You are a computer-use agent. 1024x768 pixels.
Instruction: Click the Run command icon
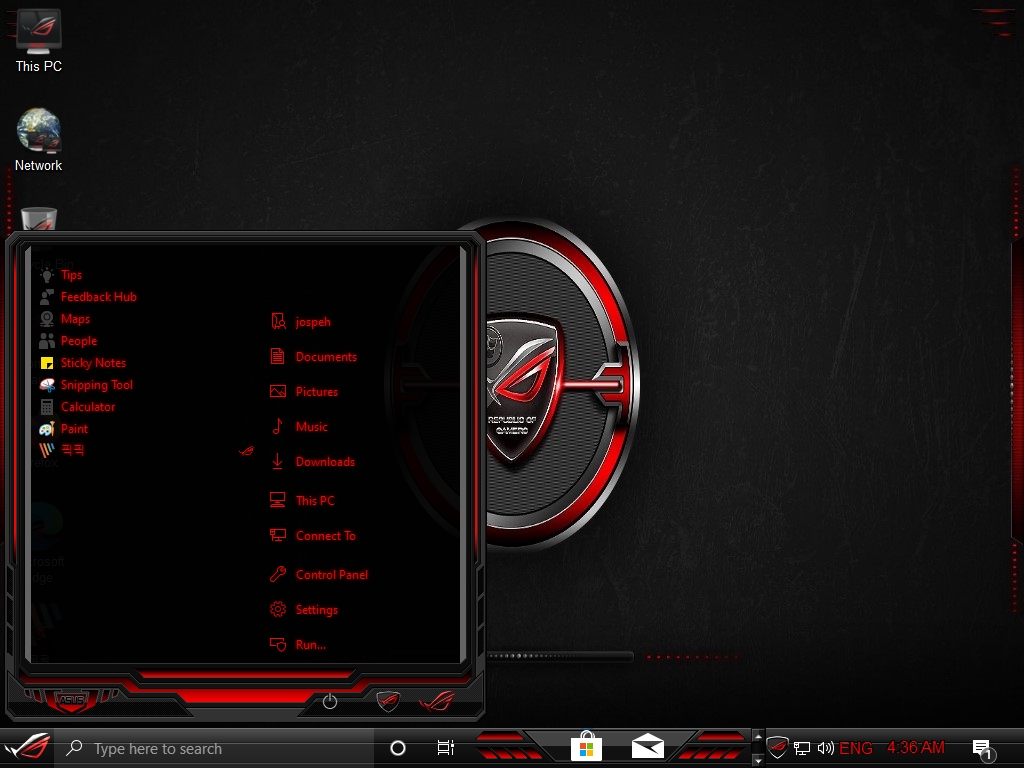pos(278,645)
